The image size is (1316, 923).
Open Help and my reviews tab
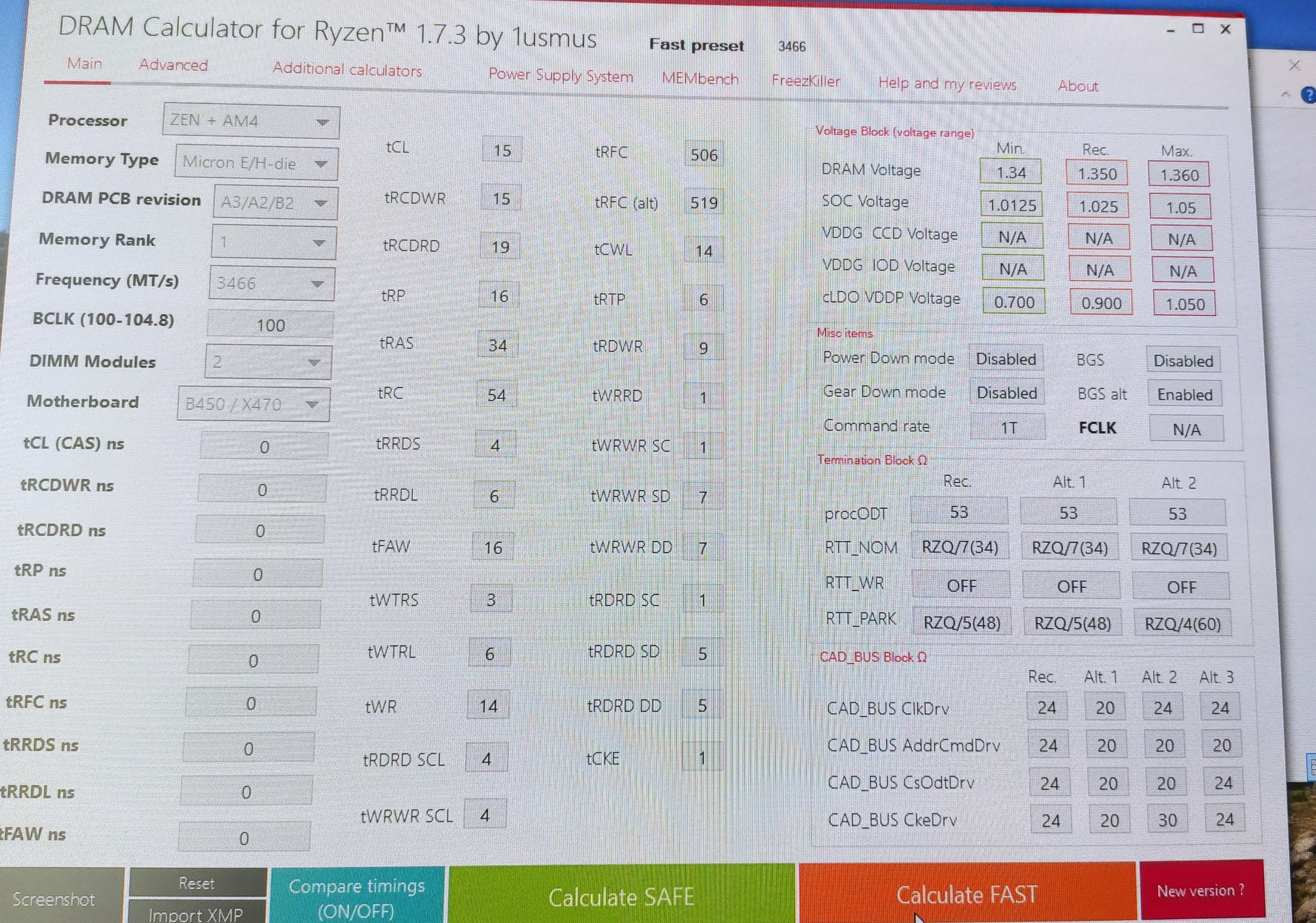coord(947,84)
